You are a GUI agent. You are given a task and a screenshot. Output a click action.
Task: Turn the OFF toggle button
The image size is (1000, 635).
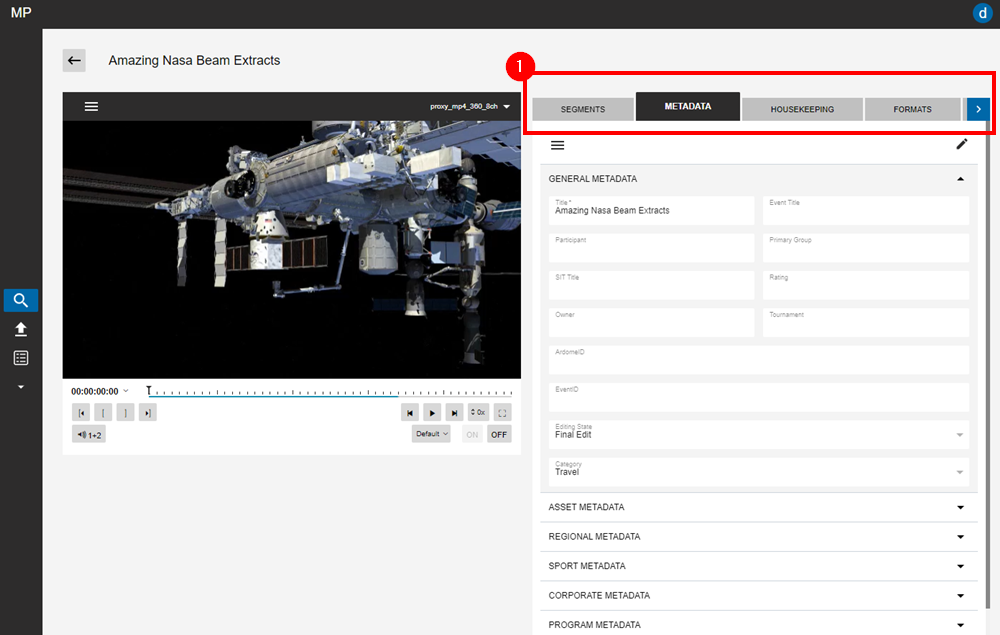[x=498, y=434]
